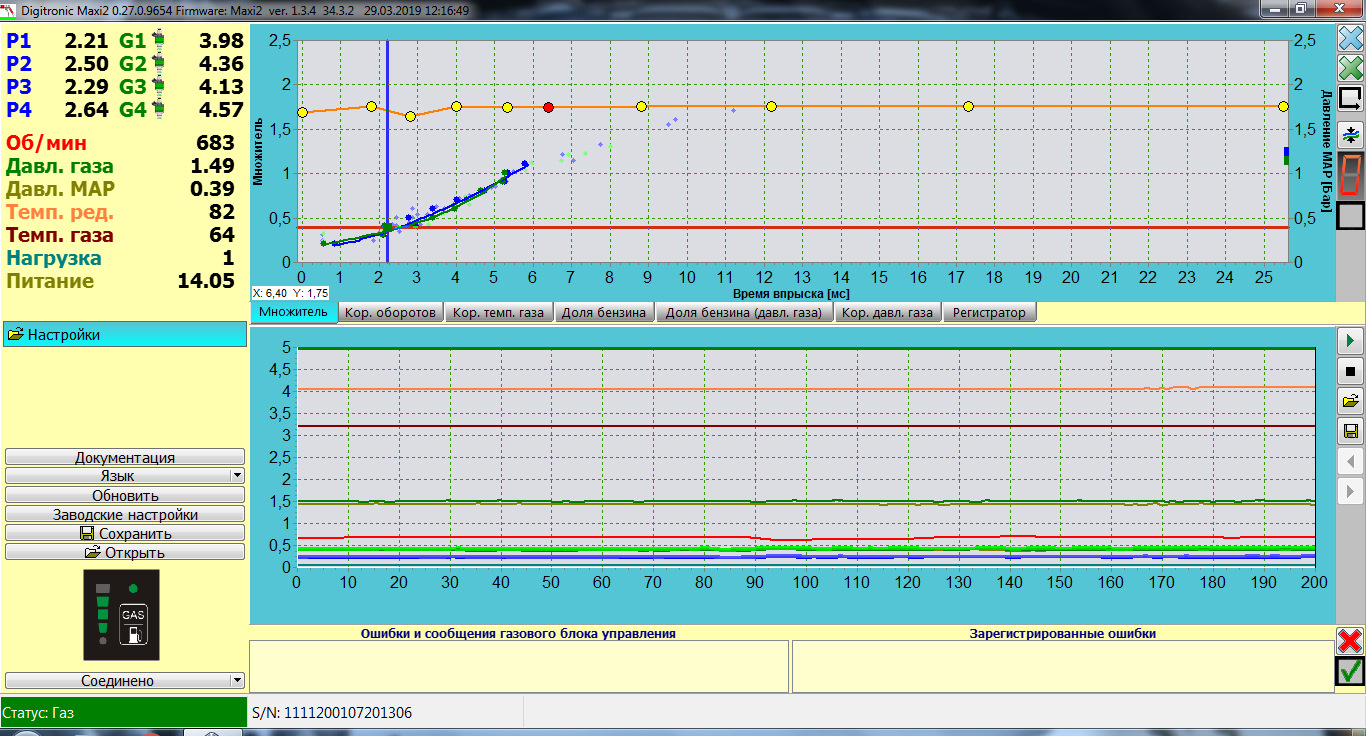Screen dimensions: 1366x736
Task: Click the P2 petrol injector label
Action: coord(19,64)
